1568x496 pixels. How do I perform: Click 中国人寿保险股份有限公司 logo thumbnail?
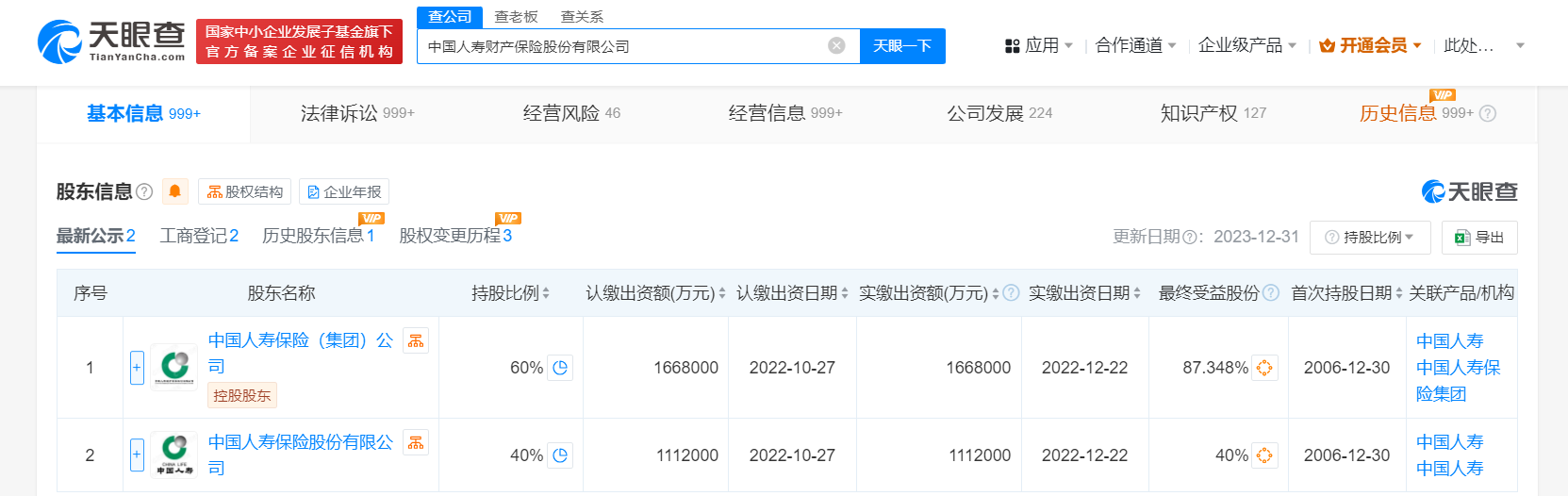174,455
